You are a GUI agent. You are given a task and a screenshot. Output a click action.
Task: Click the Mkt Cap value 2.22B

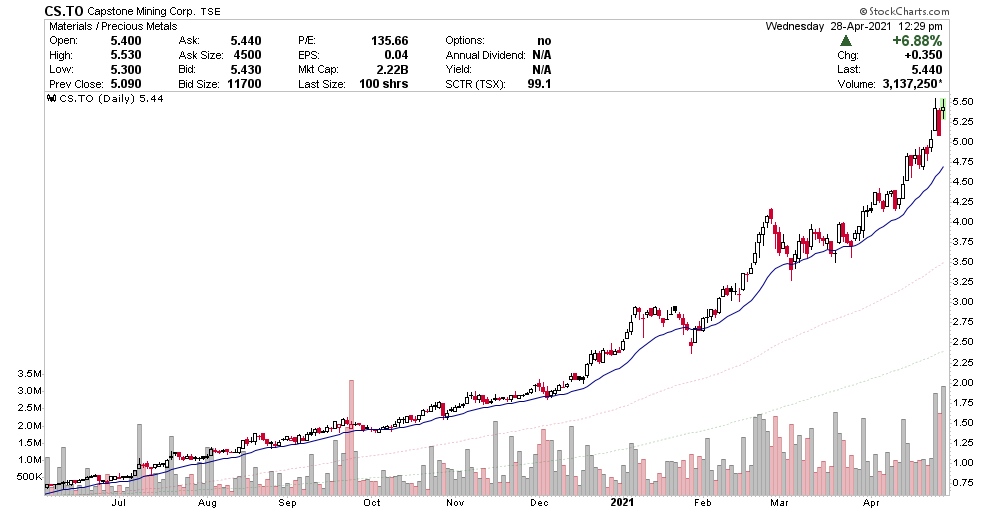pos(392,69)
